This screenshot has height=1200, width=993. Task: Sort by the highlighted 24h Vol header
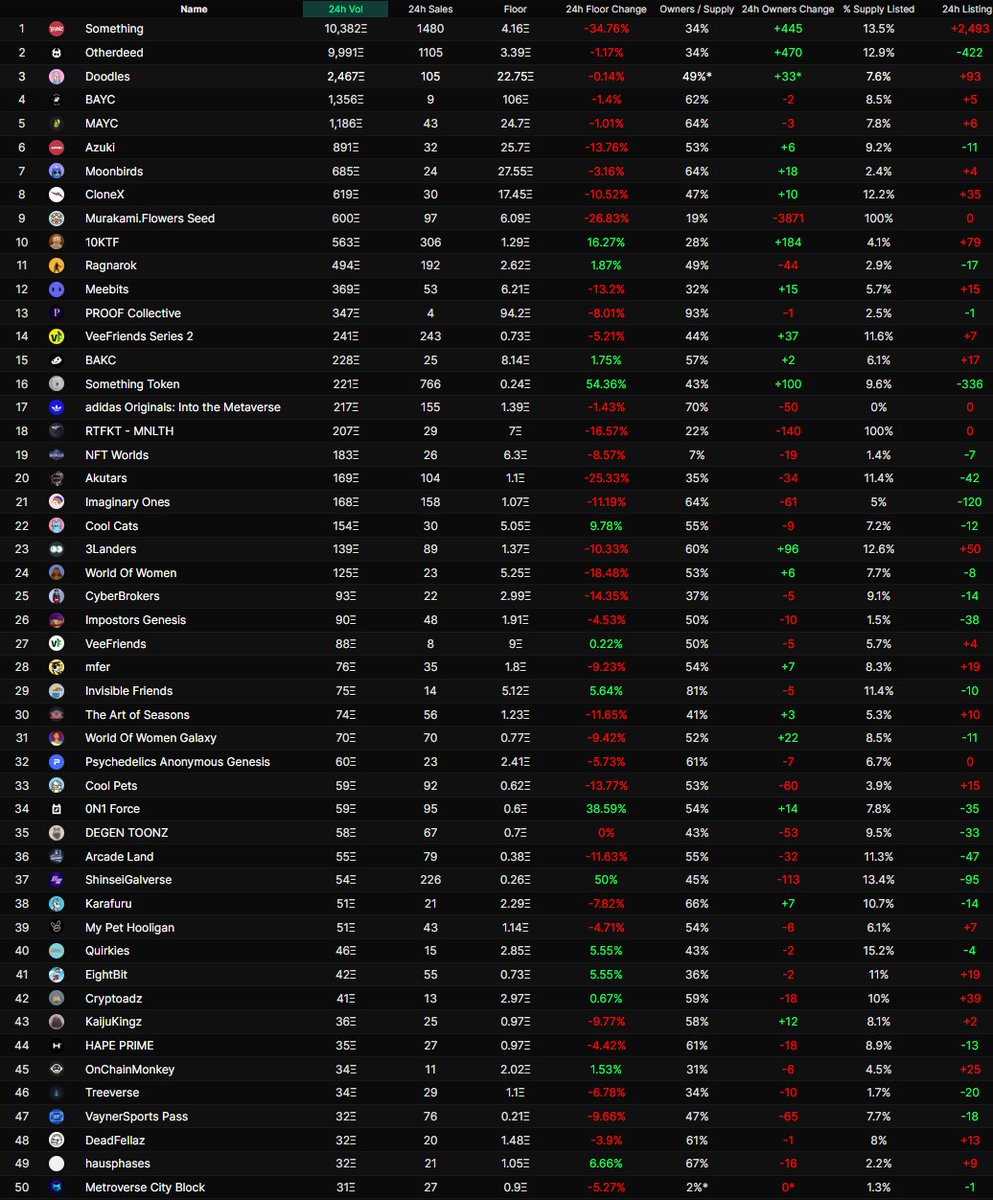click(345, 9)
